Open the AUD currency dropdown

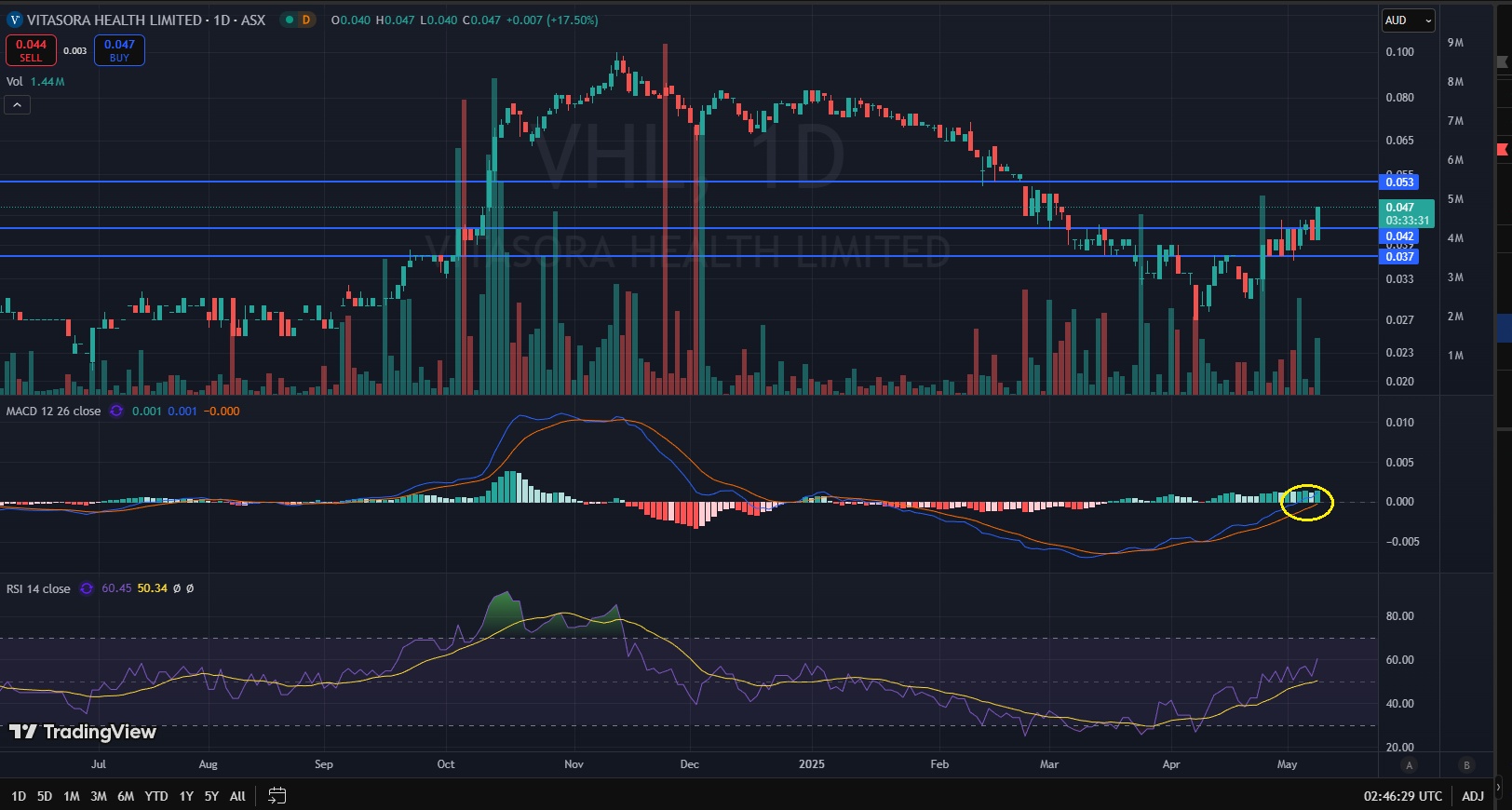coord(1408,20)
